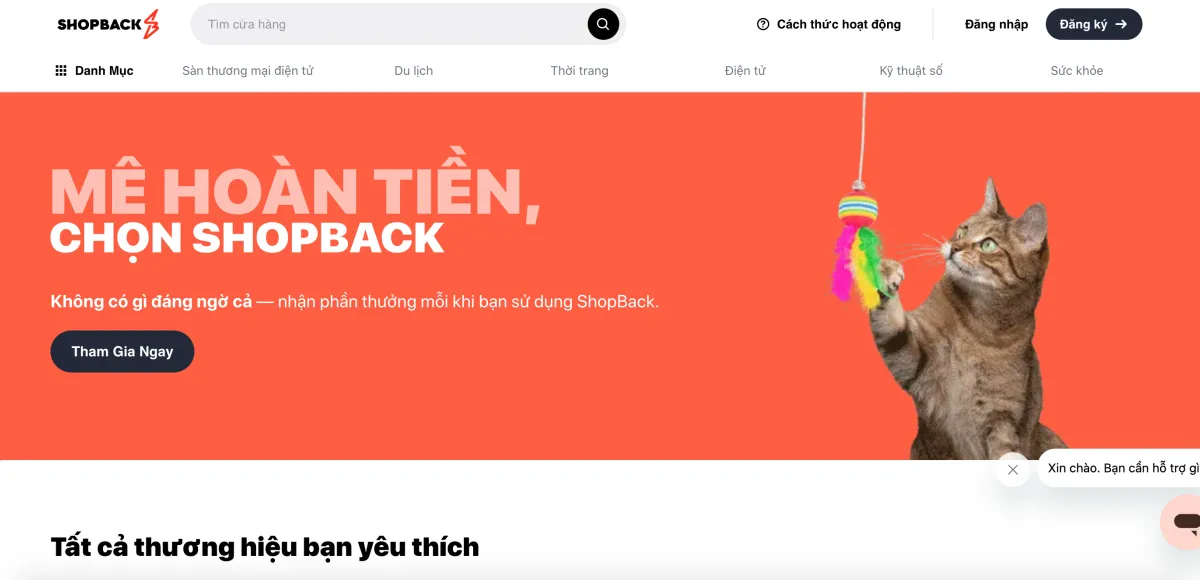Expand the Danh Mục categories menu
Viewport: 1200px width, 580px height.
[94, 71]
